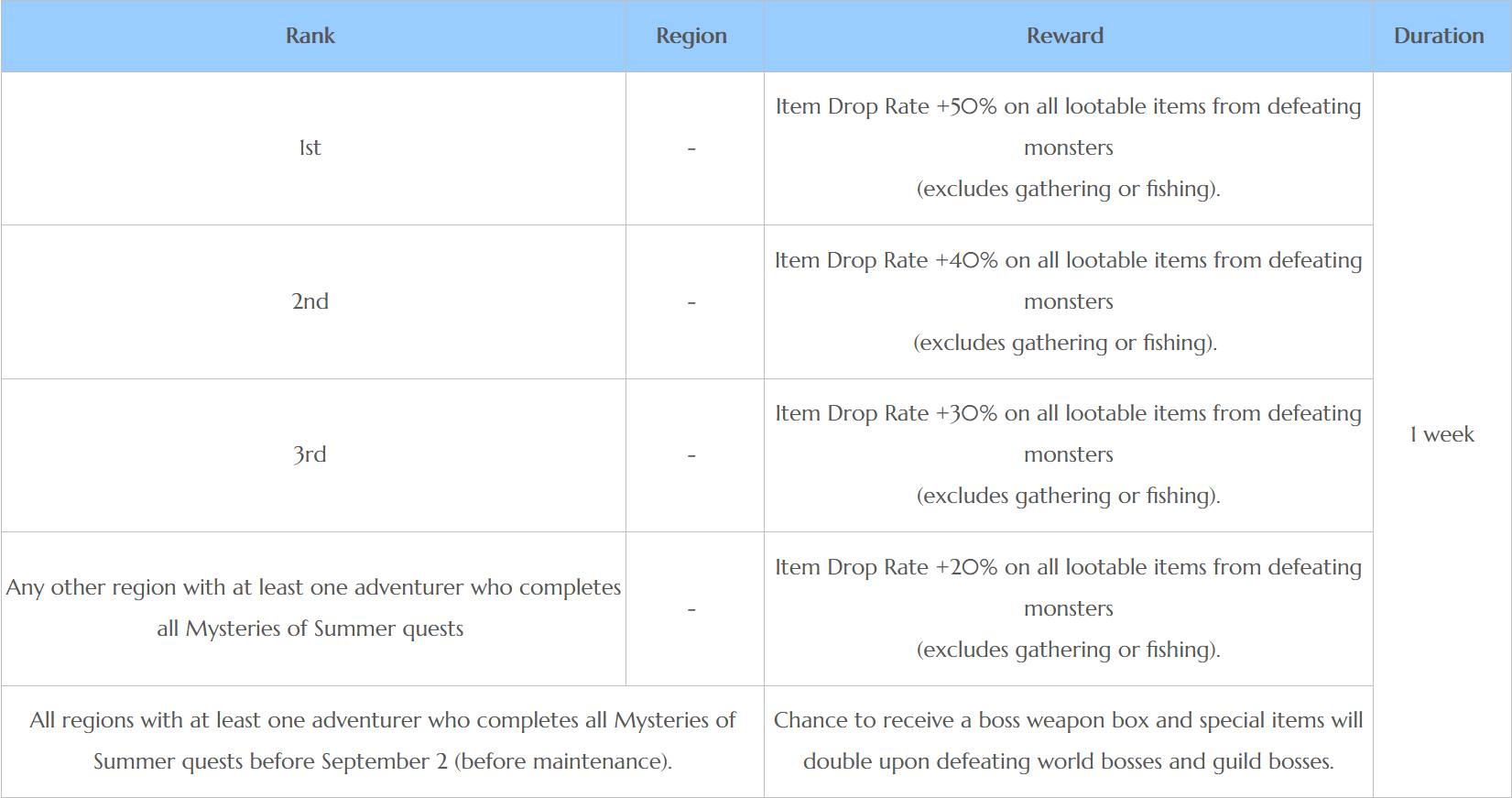1512x798 pixels.
Task: Select the 3rd rank cell
Action: pyautogui.click(x=310, y=454)
